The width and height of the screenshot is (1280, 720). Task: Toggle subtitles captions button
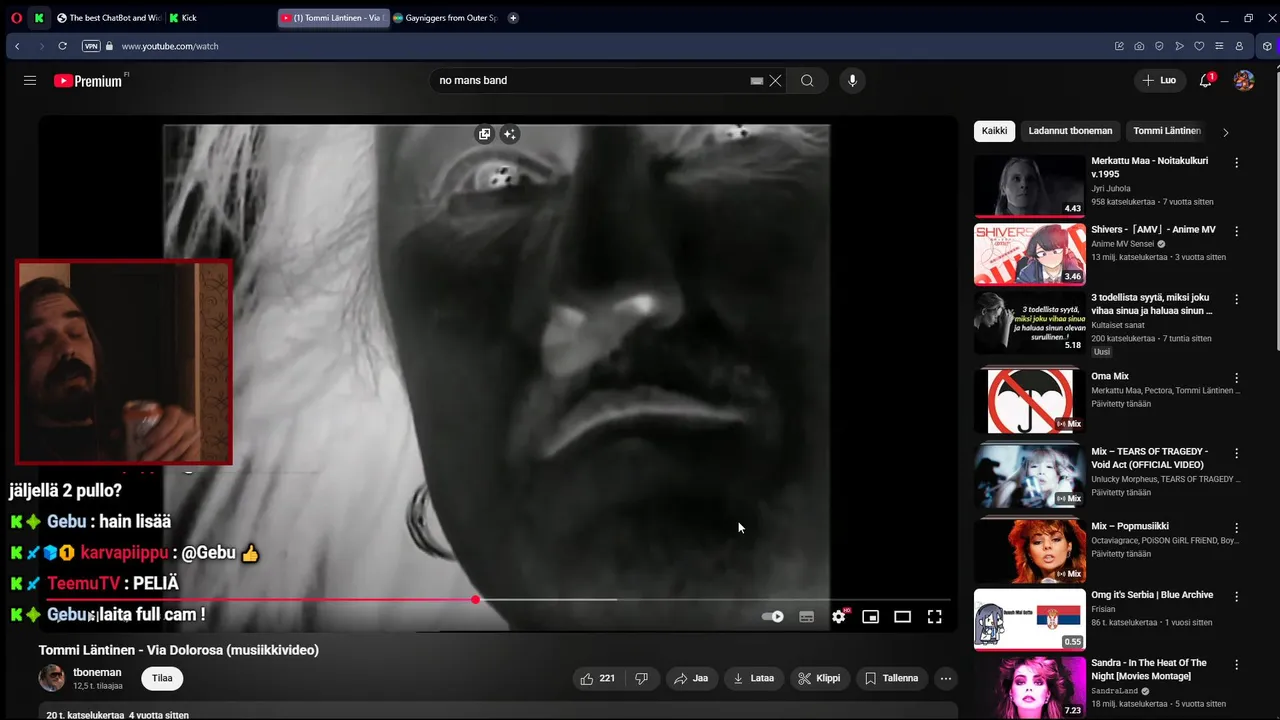pos(807,617)
